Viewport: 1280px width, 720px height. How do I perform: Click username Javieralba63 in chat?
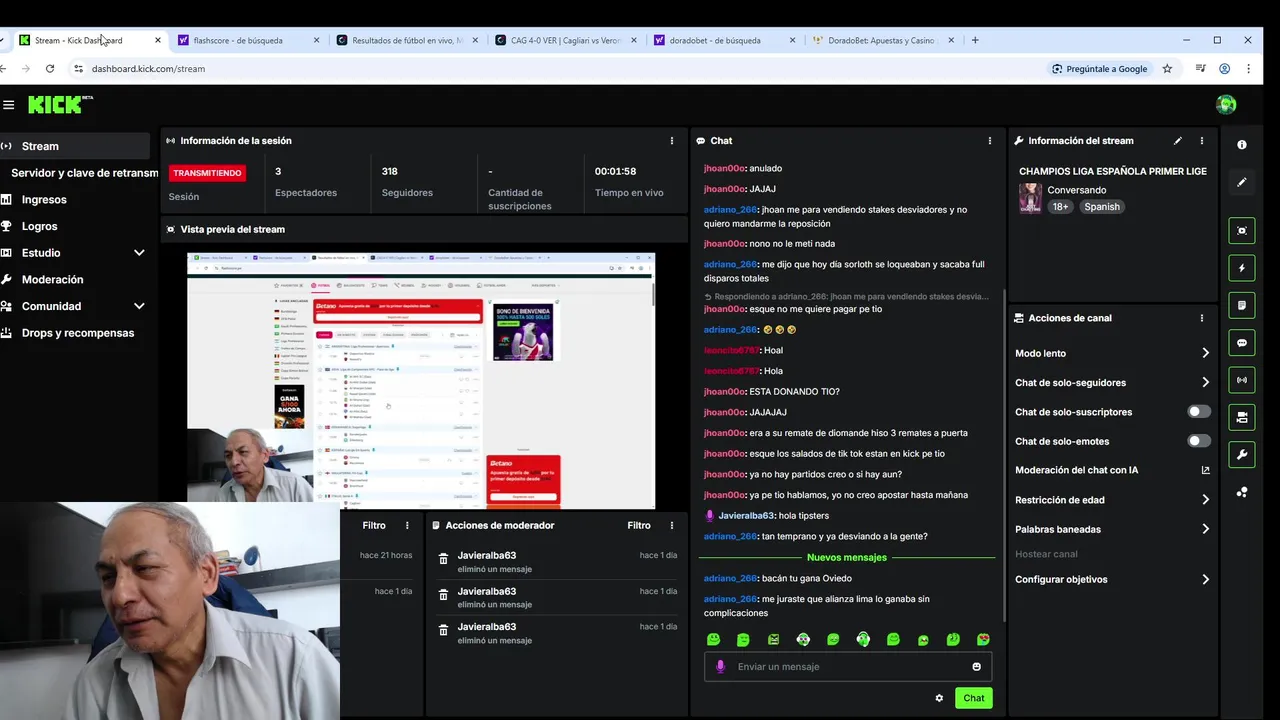746,516
